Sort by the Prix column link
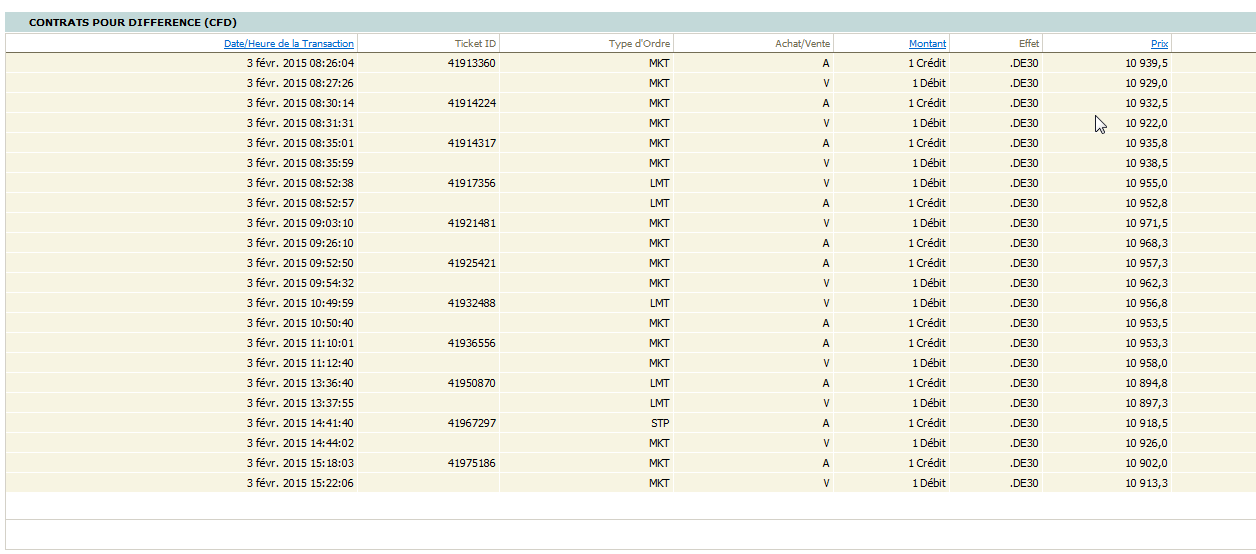Viewport: 1256px width, 554px height. tap(1159, 43)
